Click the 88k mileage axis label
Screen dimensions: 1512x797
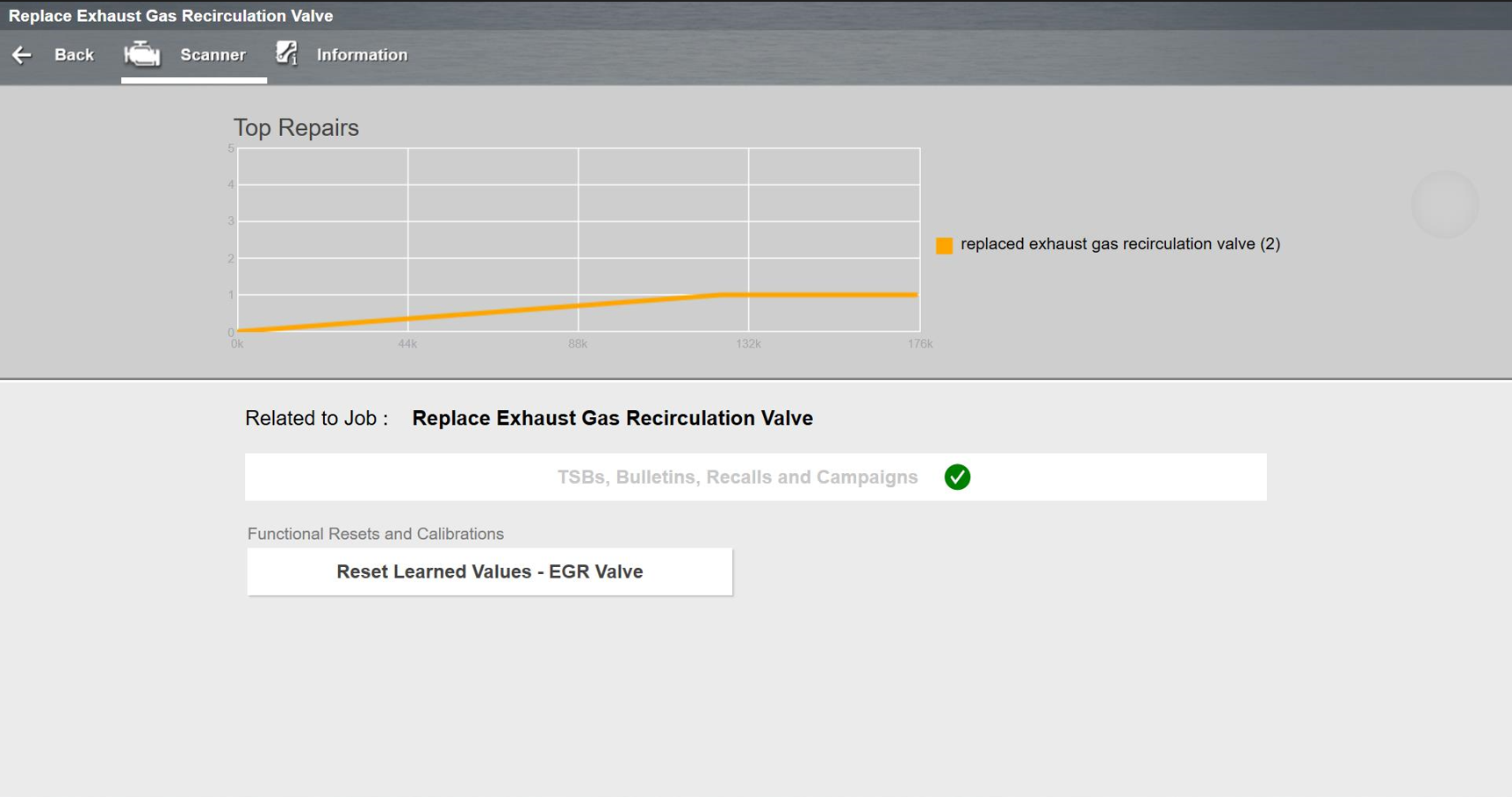(578, 344)
